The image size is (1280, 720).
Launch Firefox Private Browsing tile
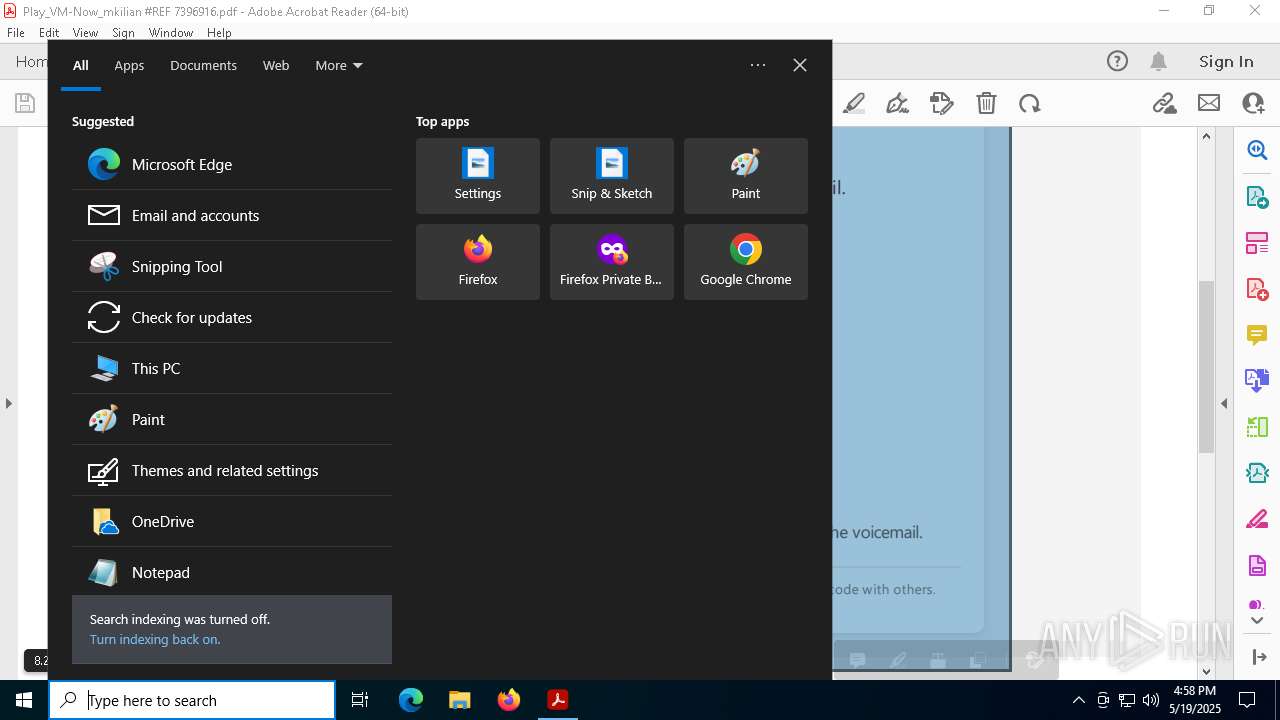(x=612, y=262)
